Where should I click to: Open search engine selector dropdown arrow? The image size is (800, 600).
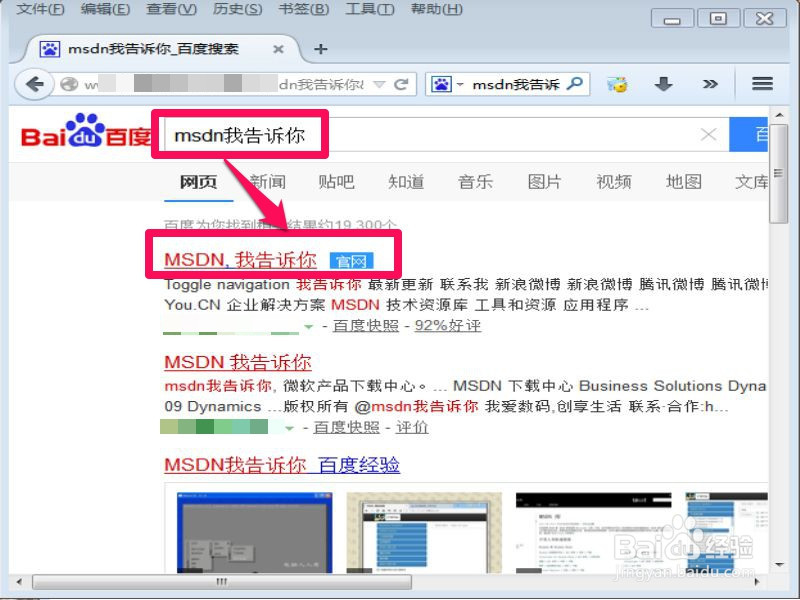pyautogui.click(x=460, y=84)
